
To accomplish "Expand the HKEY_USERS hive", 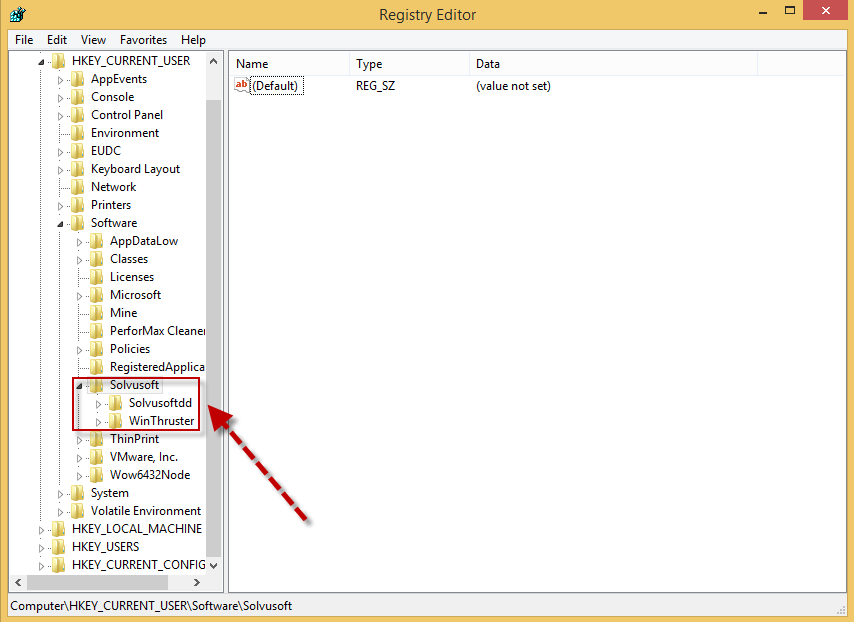I will [x=41, y=547].
